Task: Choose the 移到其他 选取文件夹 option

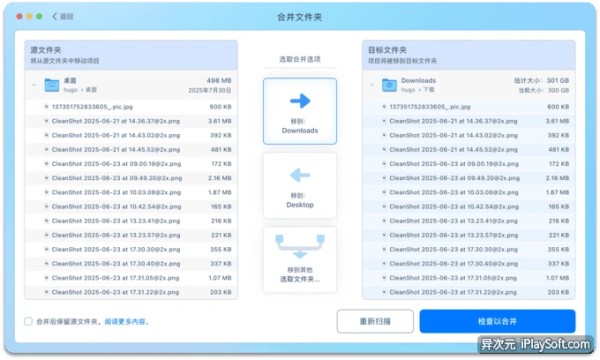Action: 300,260
